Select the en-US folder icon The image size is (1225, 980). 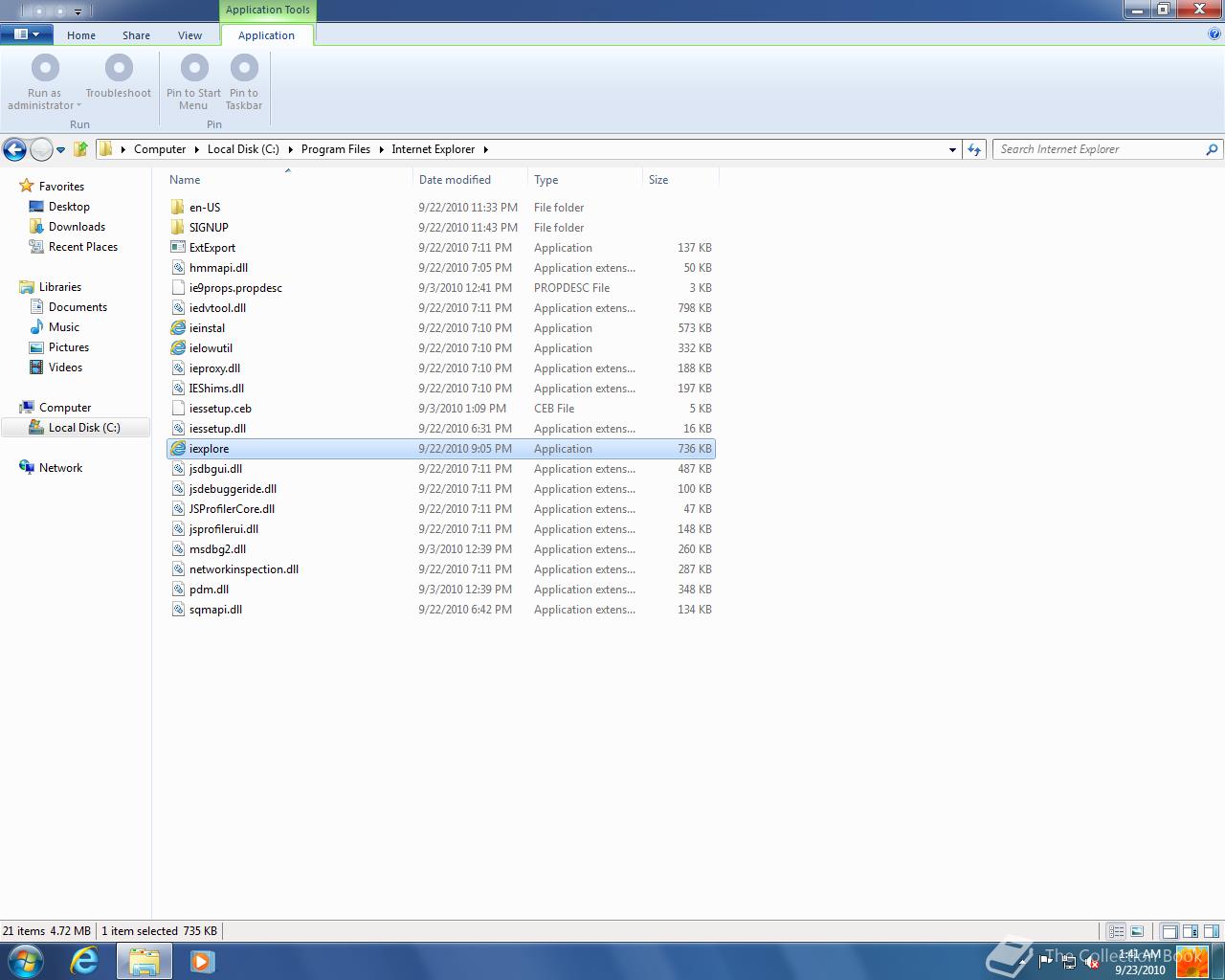pos(178,207)
